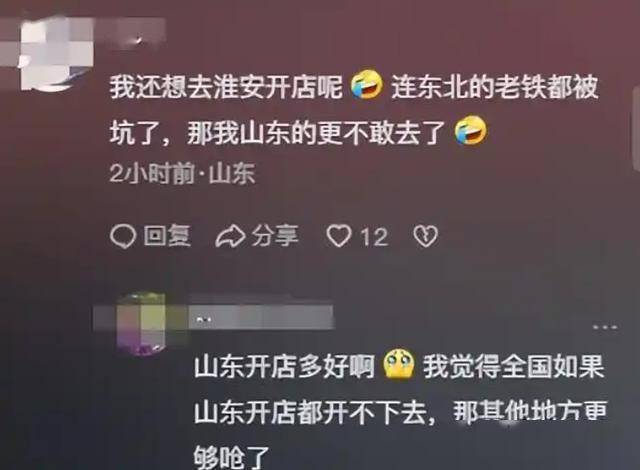Click the 分享 text label

(275, 236)
